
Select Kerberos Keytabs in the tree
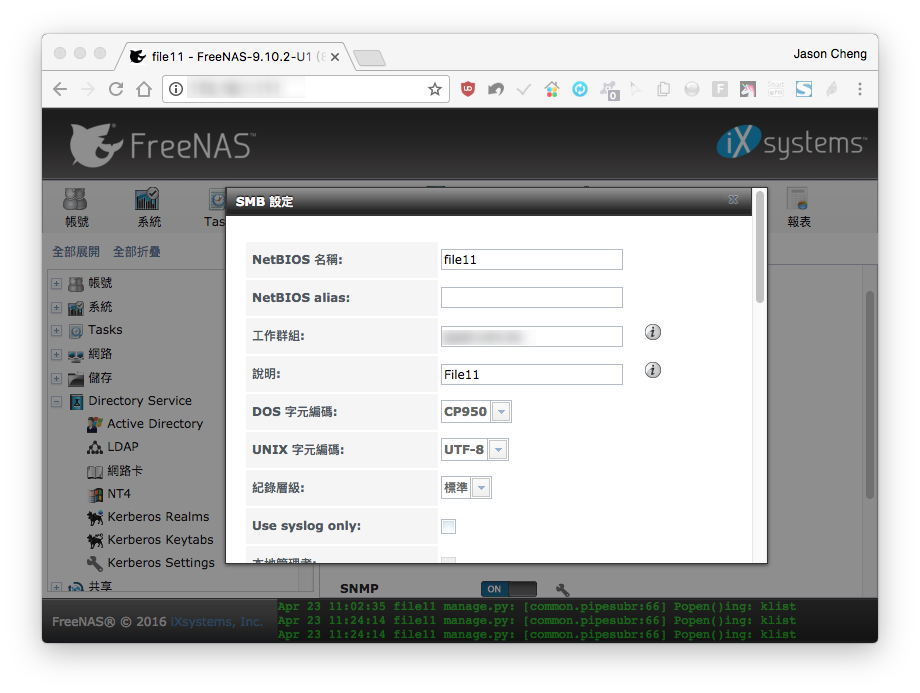point(160,540)
